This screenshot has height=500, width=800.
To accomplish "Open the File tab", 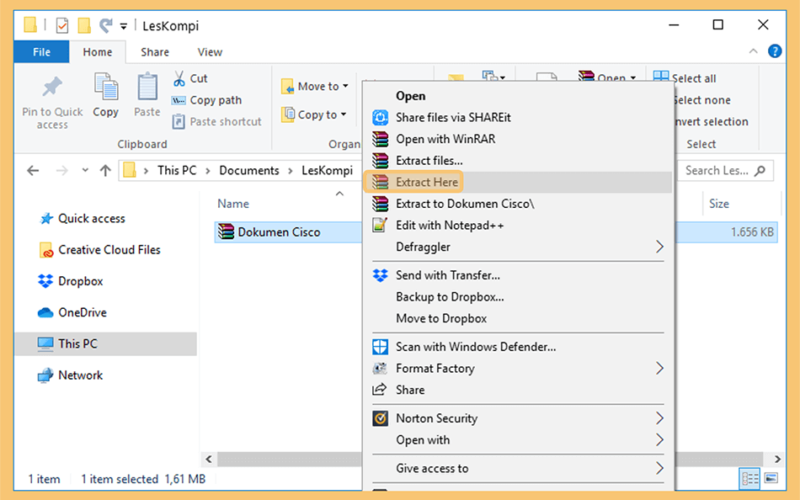I will (41, 52).
